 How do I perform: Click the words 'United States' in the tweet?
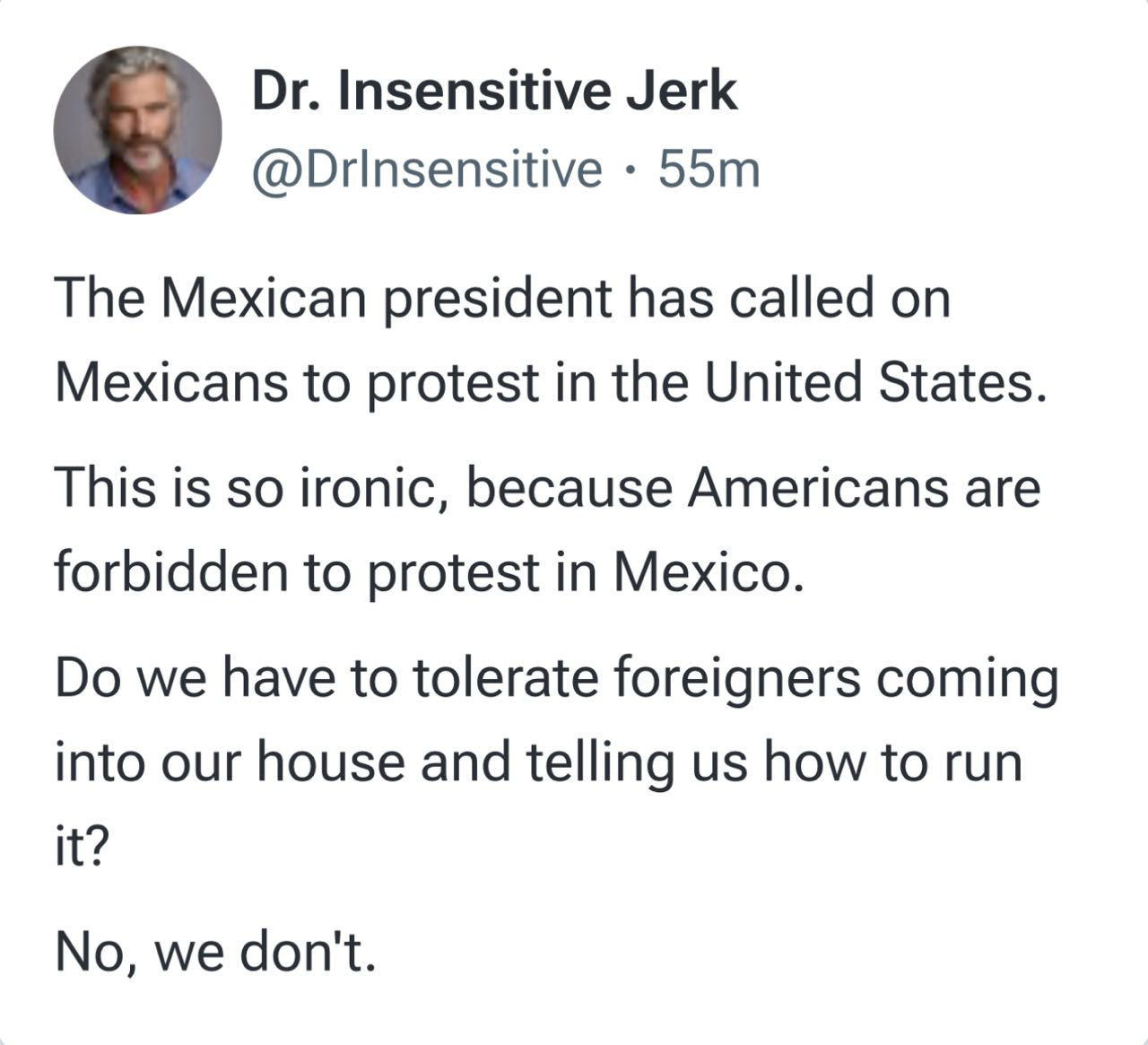coord(868,382)
